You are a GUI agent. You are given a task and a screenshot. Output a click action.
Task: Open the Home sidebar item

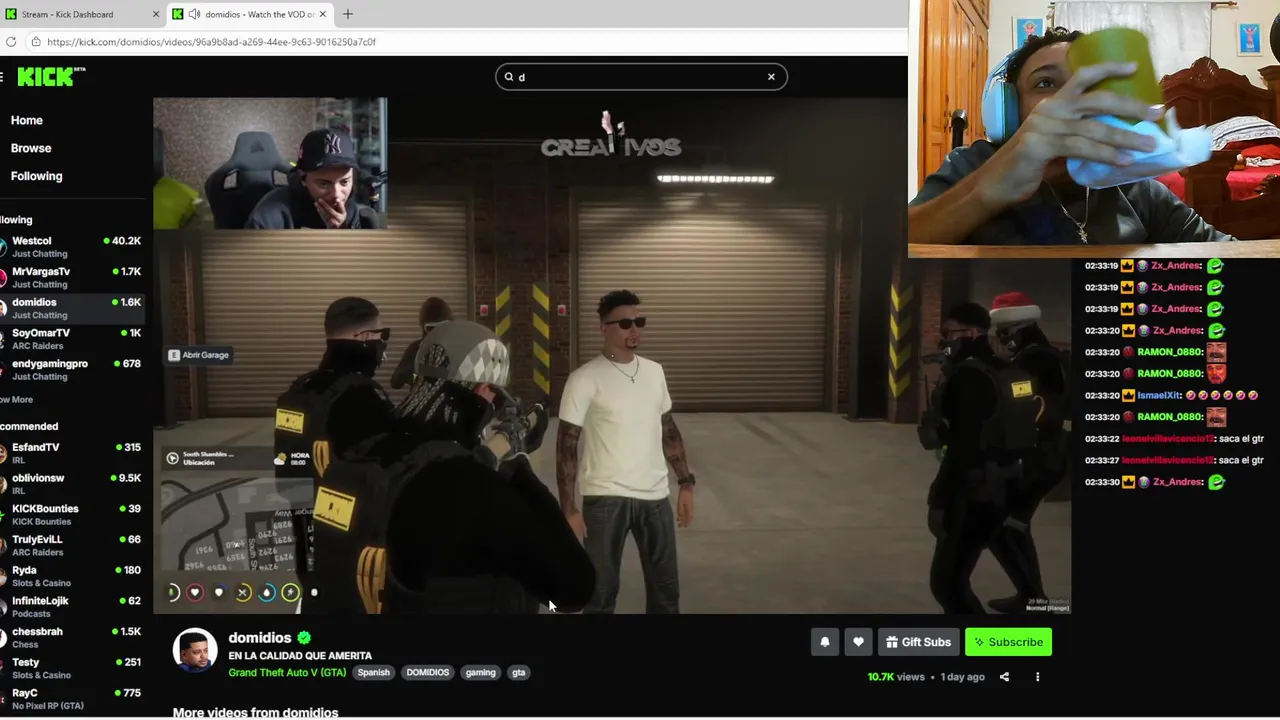coord(27,120)
